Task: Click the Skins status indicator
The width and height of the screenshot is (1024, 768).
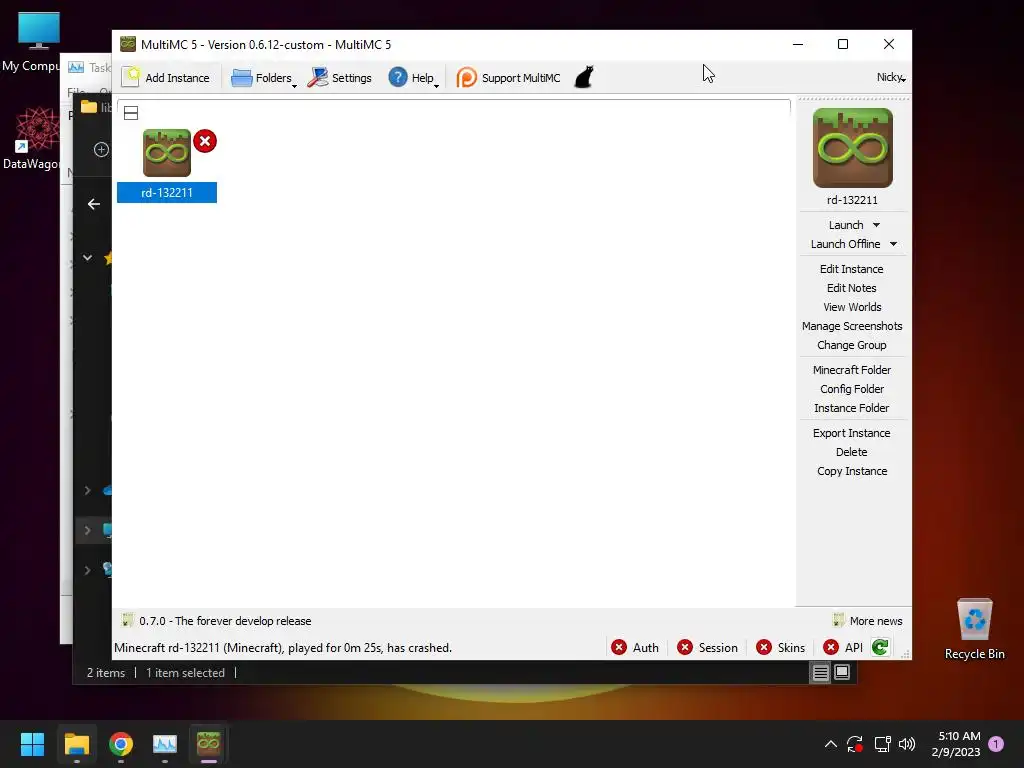Action: click(780, 647)
